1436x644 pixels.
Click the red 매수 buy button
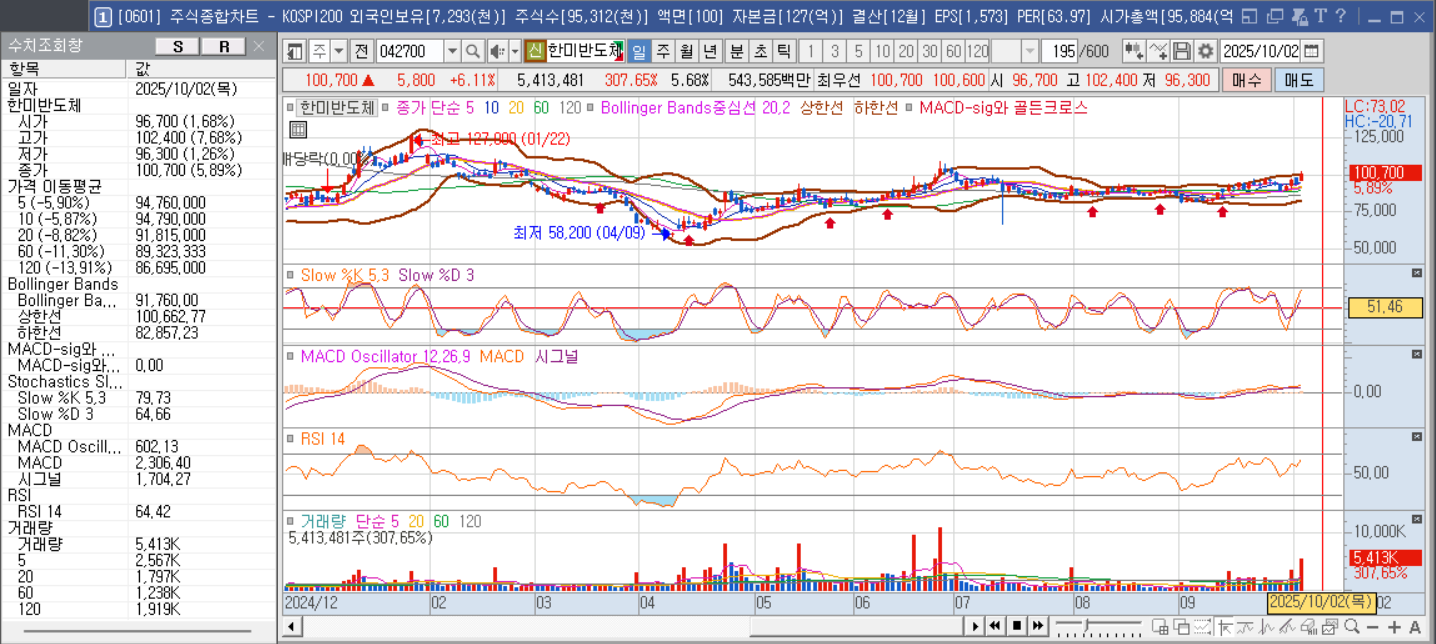[x=1246, y=80]
